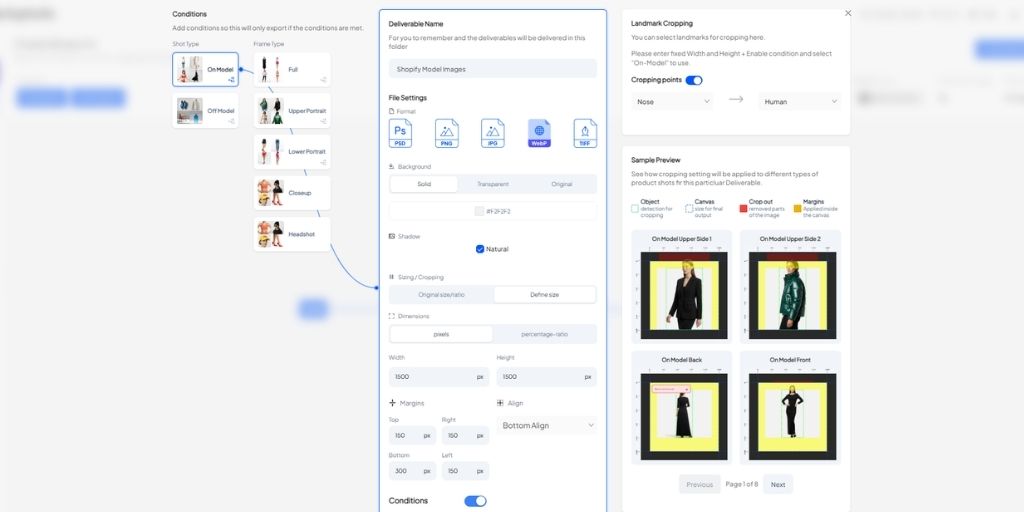Click the Width input field
Screen dimensions: 1024x512
coord(439,377)
